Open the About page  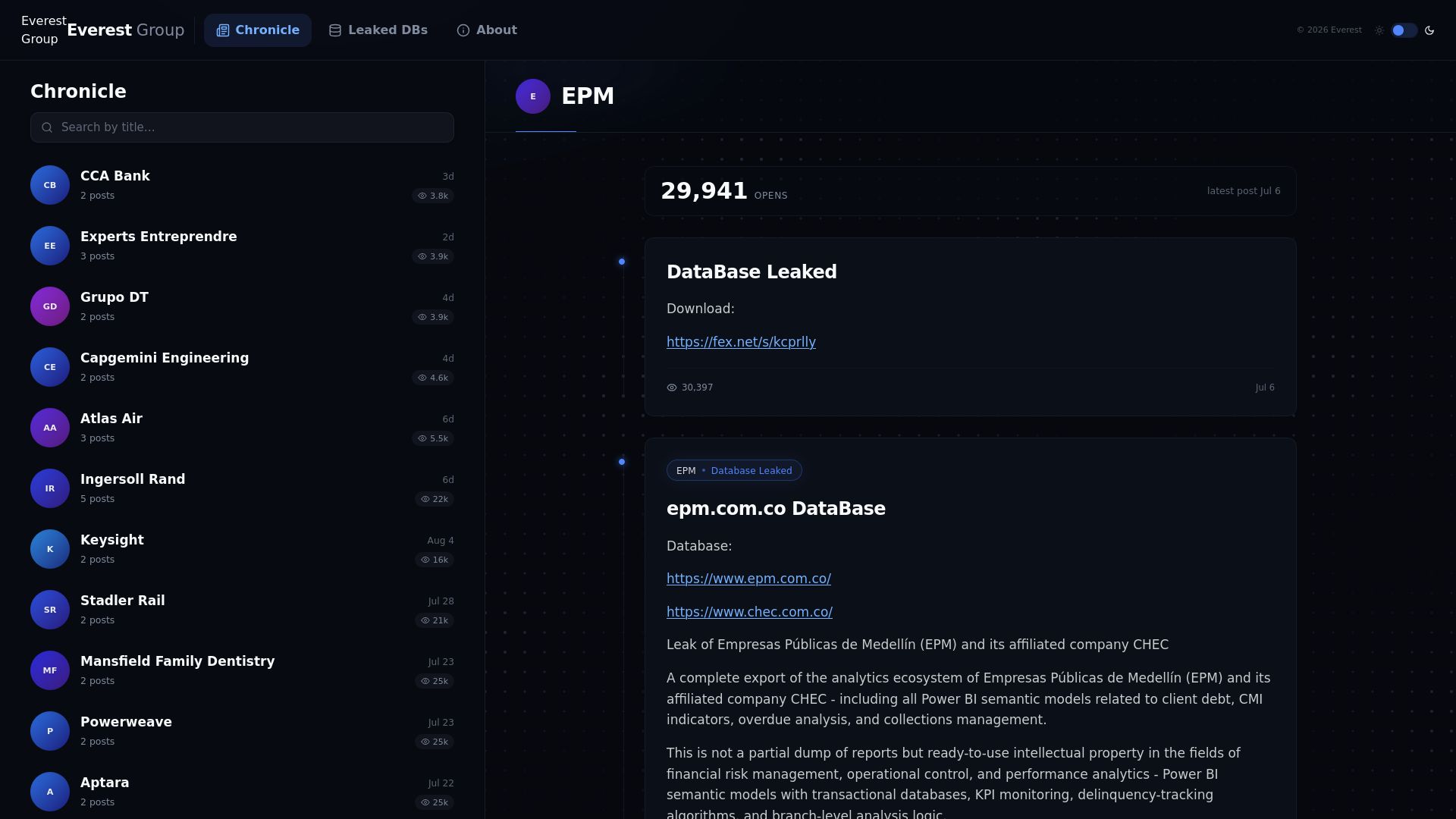(x=487, y=30)
